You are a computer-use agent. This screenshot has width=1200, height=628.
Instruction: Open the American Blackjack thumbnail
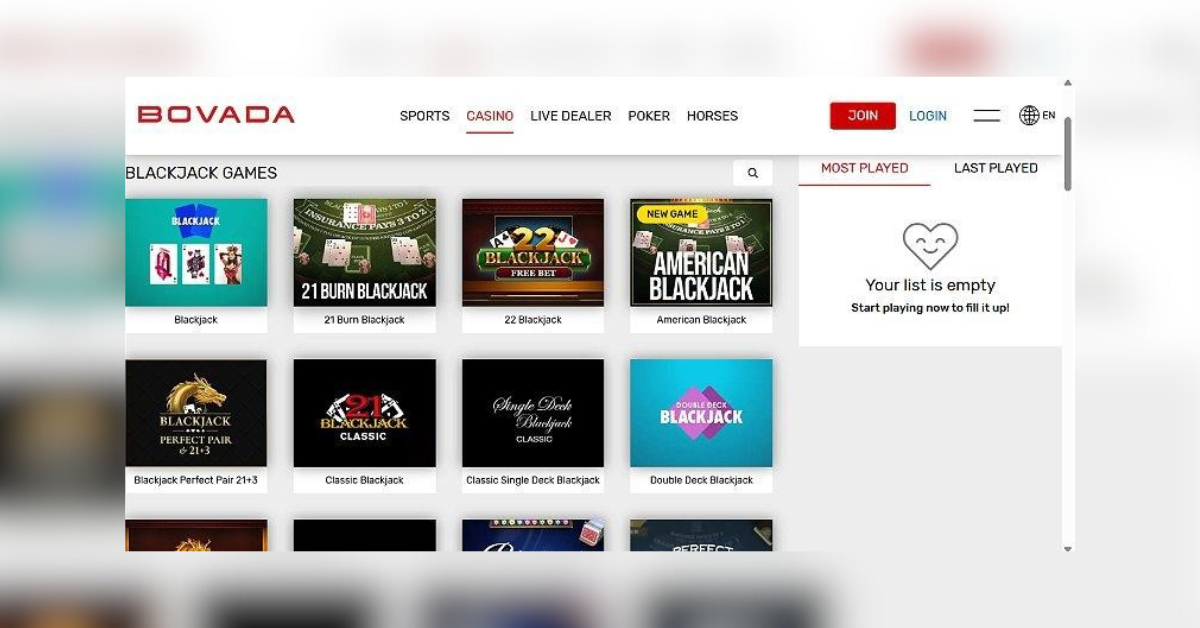pyautogui.click(x=701, y=252)
